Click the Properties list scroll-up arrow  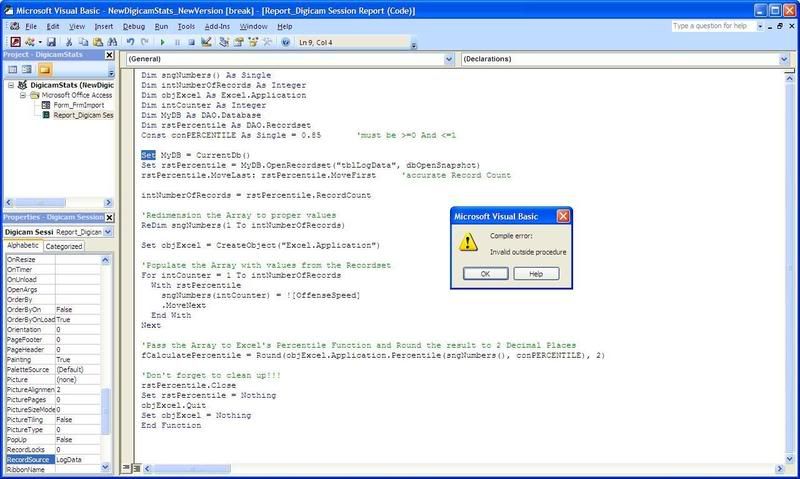click(x=105, y=260)
